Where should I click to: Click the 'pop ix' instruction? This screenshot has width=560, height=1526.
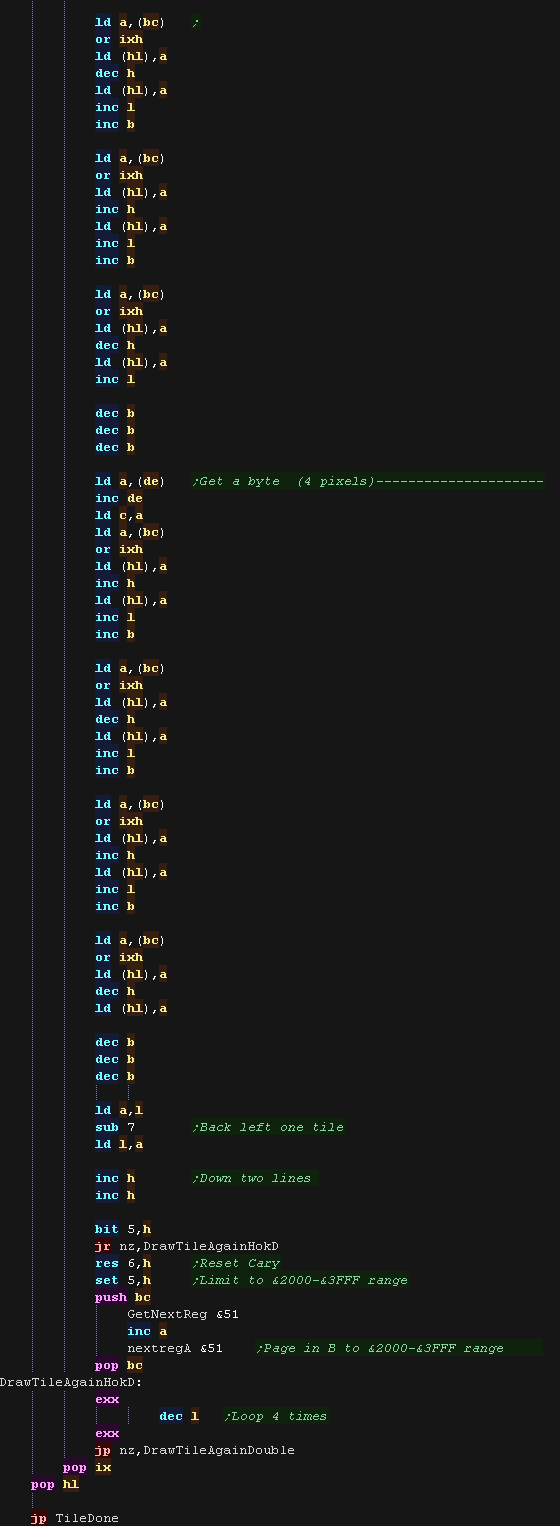[x=87, y=1467]
